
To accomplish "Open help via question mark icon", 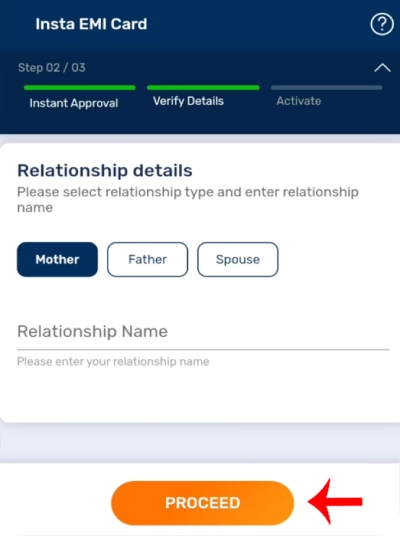I will pyautogui.click(x=382, y=24).
